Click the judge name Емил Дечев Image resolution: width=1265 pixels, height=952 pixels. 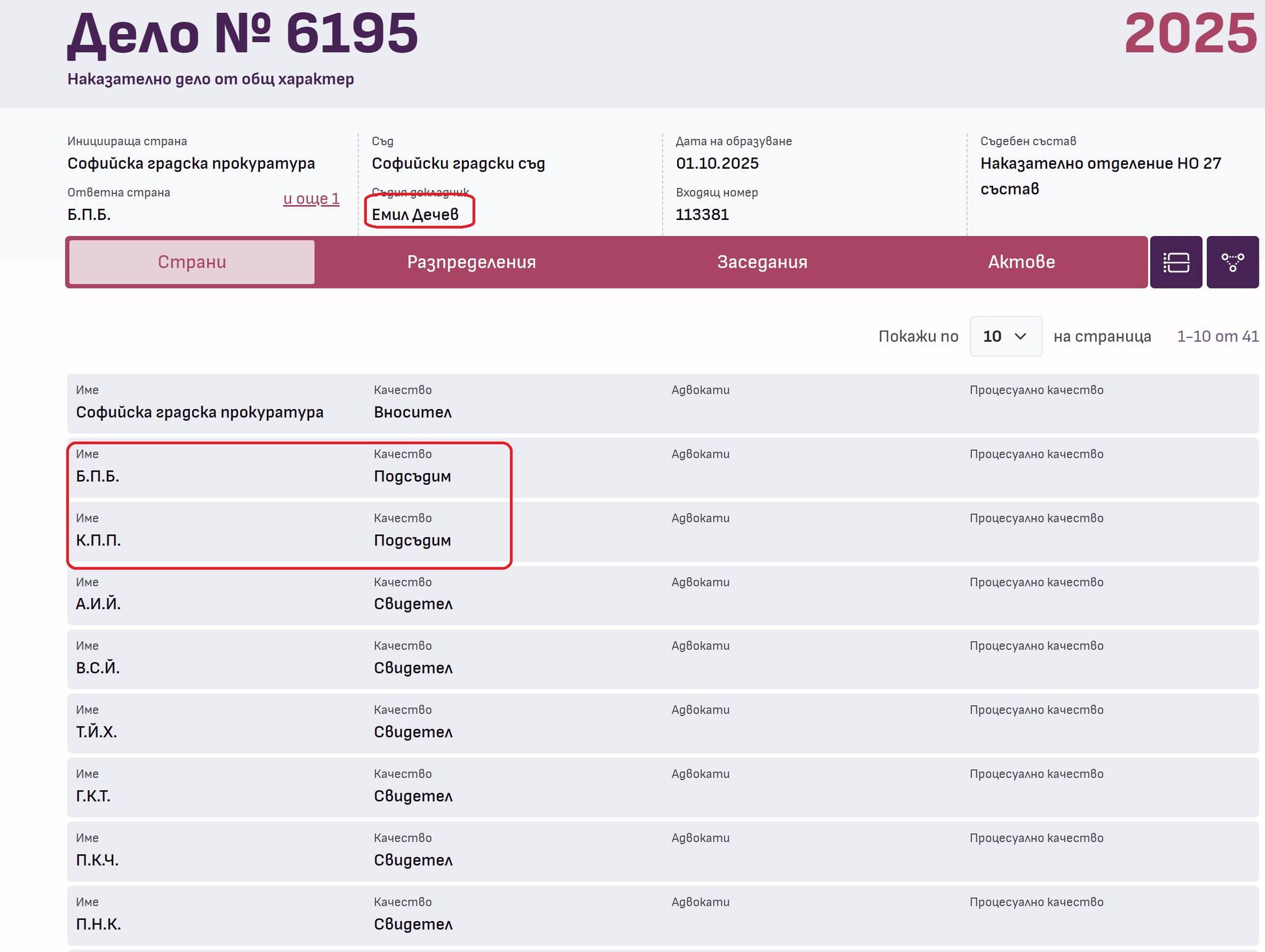tap(415, 214)
